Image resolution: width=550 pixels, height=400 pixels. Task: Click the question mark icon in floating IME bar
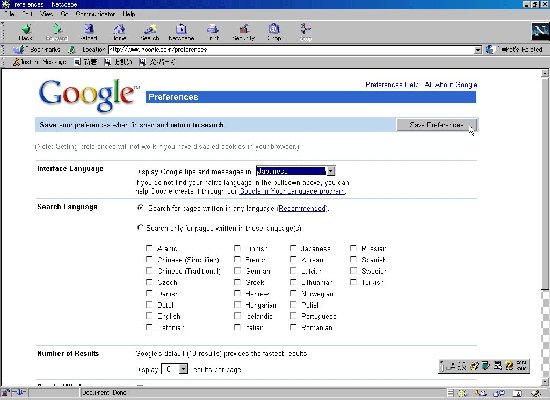click(509, 366)
